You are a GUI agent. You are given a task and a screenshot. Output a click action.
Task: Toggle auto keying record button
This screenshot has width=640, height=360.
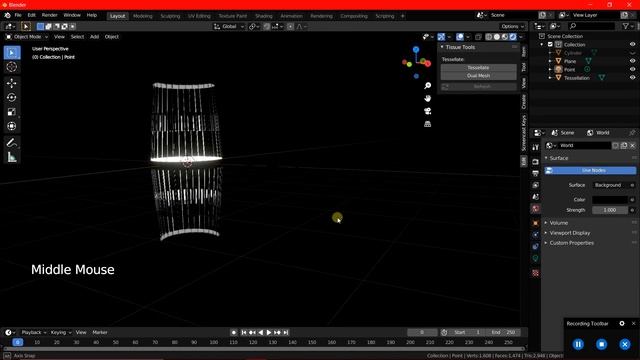click(233, 333)
